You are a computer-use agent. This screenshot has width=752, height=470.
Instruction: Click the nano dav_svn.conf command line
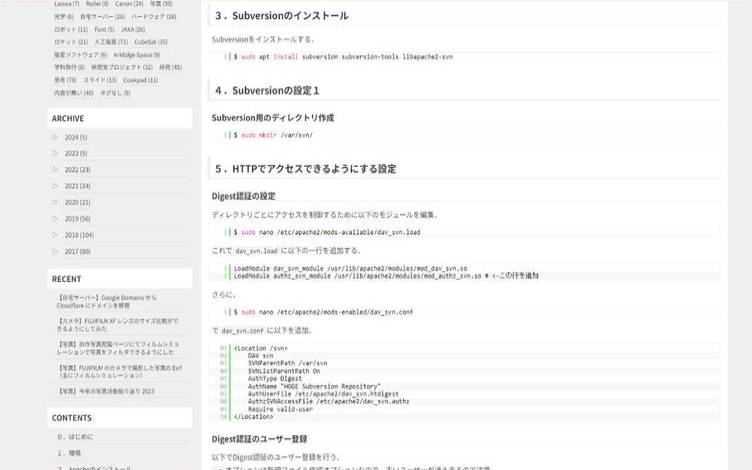[x=323, y=312]
